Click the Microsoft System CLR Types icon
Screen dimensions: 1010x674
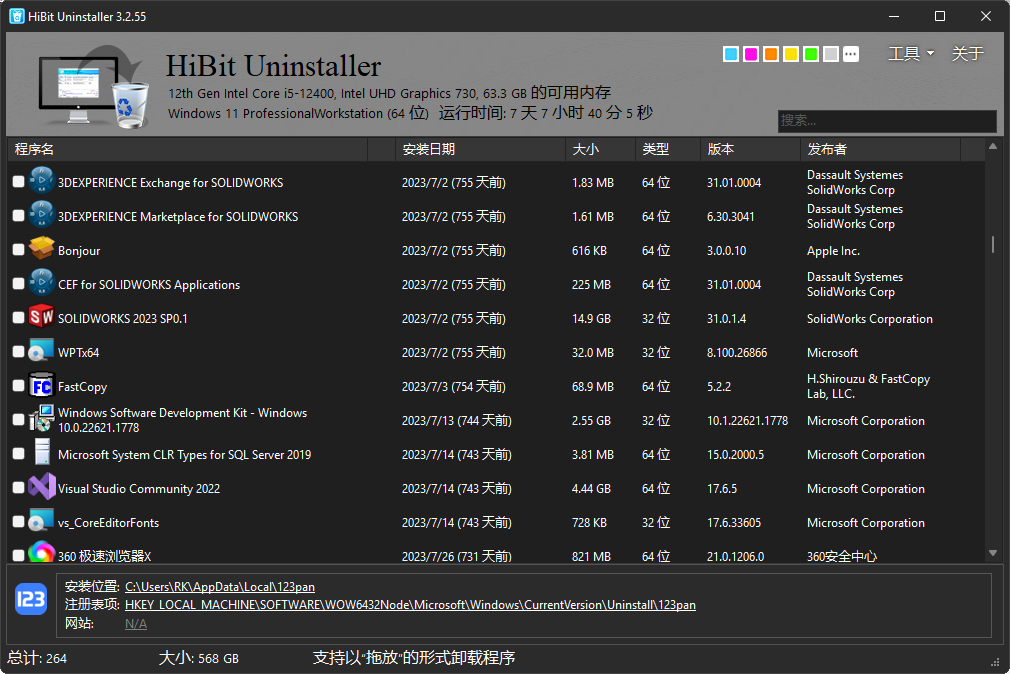[x=41, y=454]
